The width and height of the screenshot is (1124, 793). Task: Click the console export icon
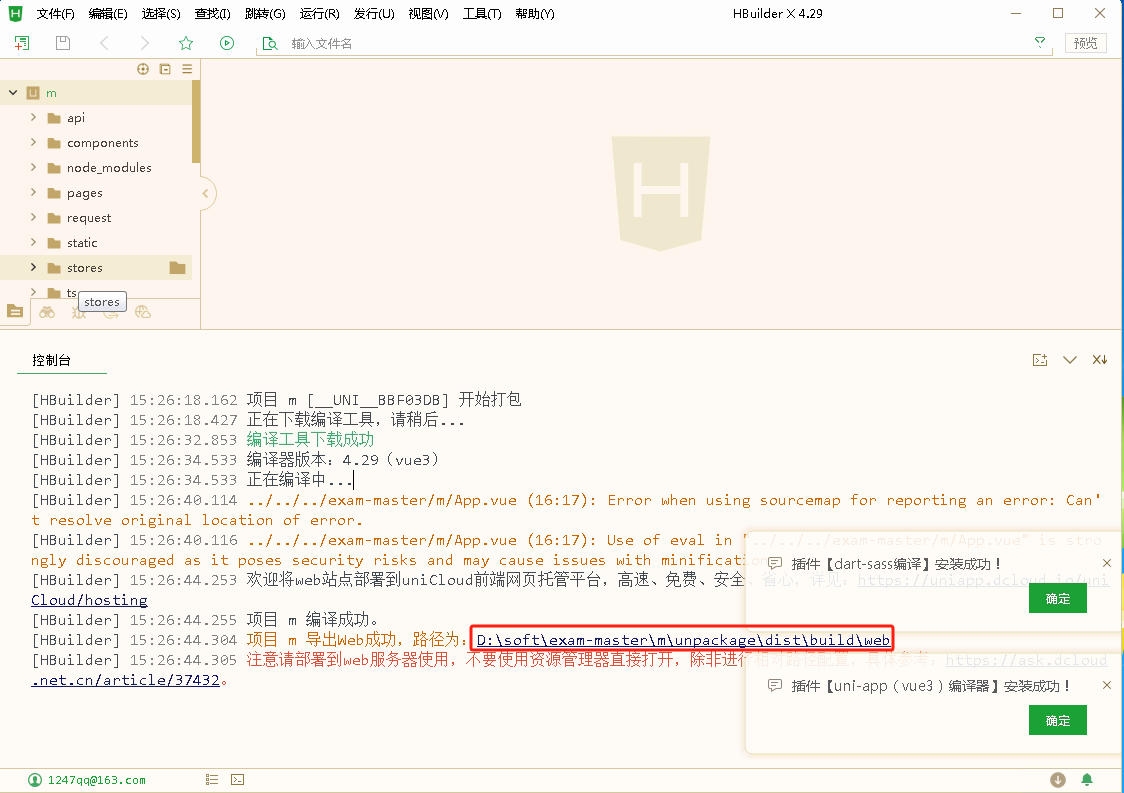(1040, 360)
